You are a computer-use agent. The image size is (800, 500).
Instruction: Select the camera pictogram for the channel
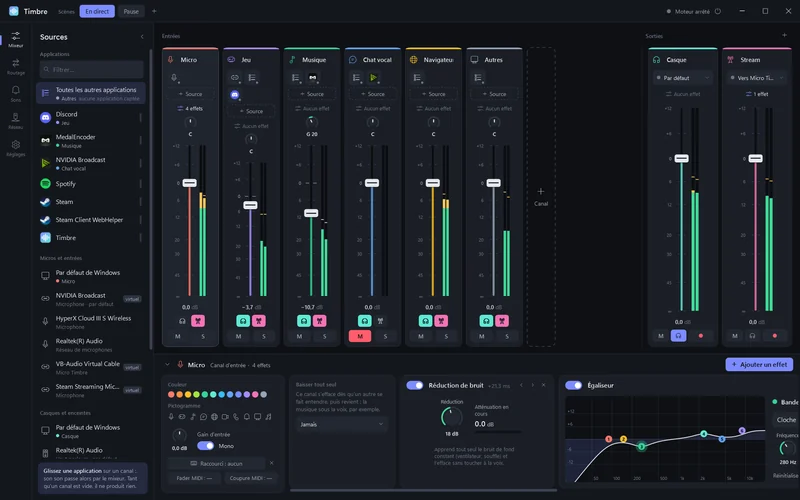225,417
